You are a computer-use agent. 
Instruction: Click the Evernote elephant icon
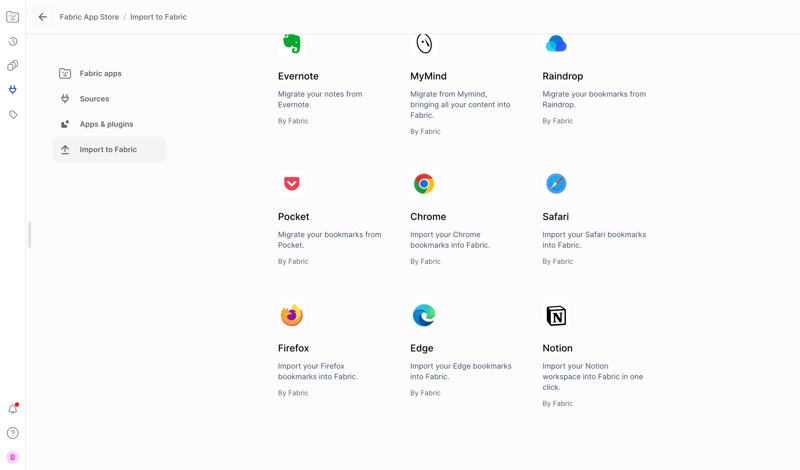[x=291, y=43]
